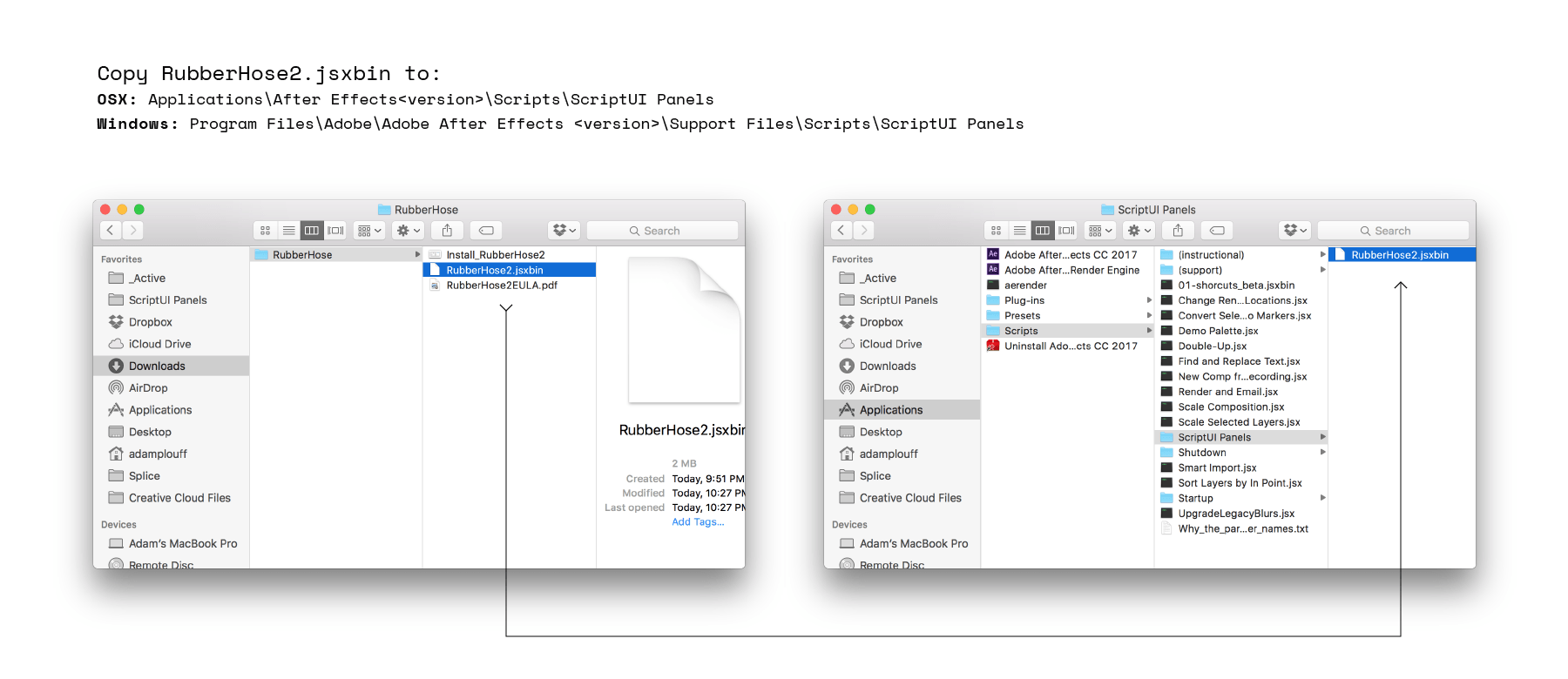Open AirDrop in RubberHose window sidebar
Screen dimensions: 1568x679
[x=171, y=388]
